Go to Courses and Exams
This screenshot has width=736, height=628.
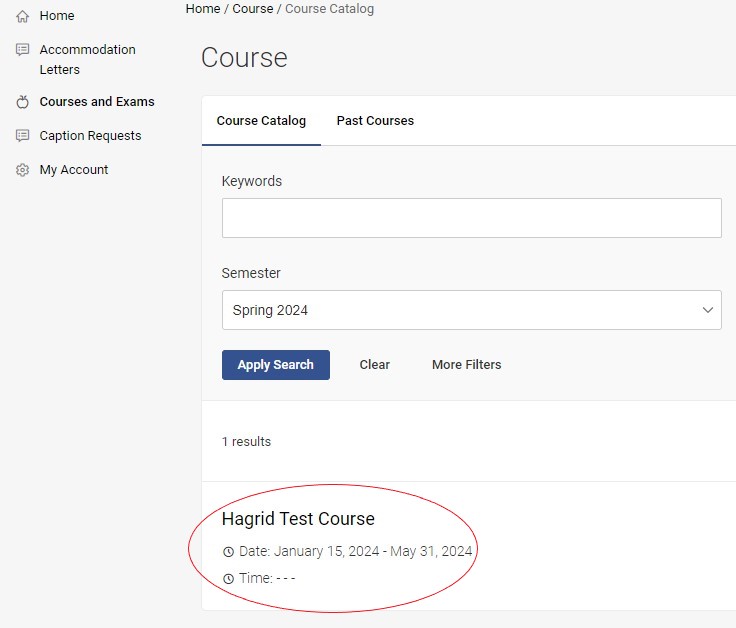(97, 101)
